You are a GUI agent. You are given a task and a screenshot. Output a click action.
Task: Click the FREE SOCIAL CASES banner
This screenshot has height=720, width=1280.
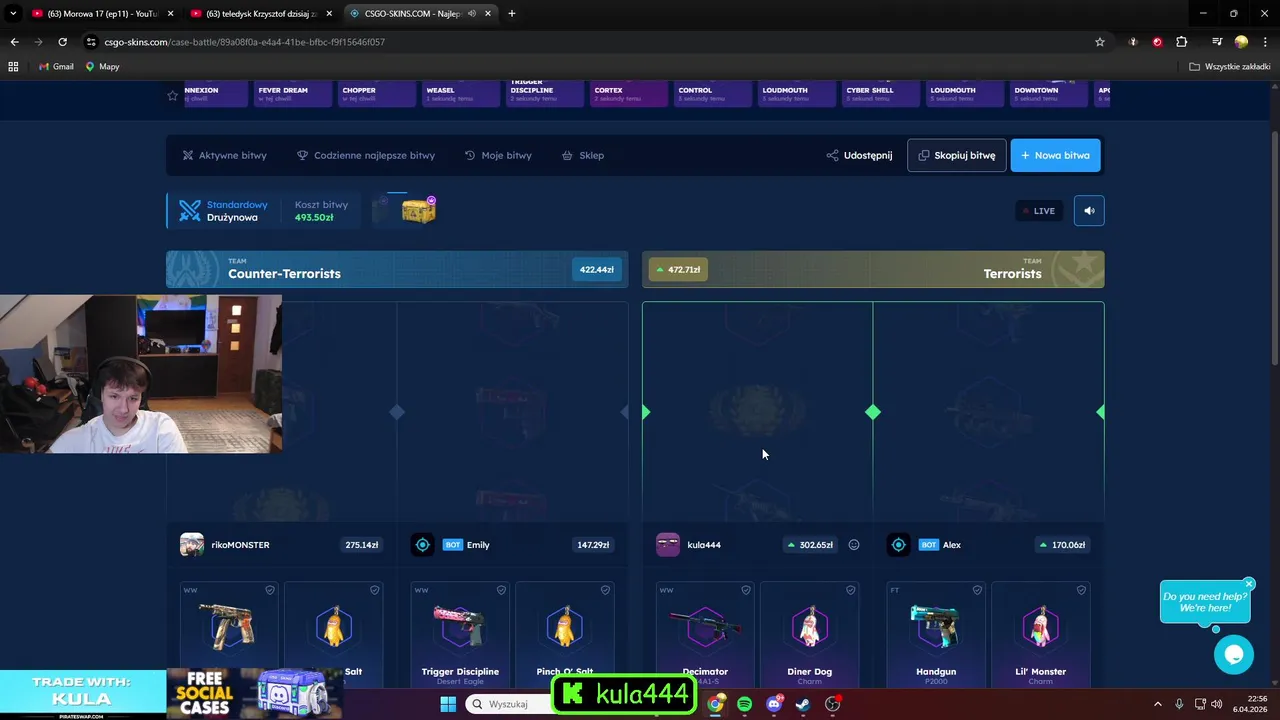(x=254, y=693)
